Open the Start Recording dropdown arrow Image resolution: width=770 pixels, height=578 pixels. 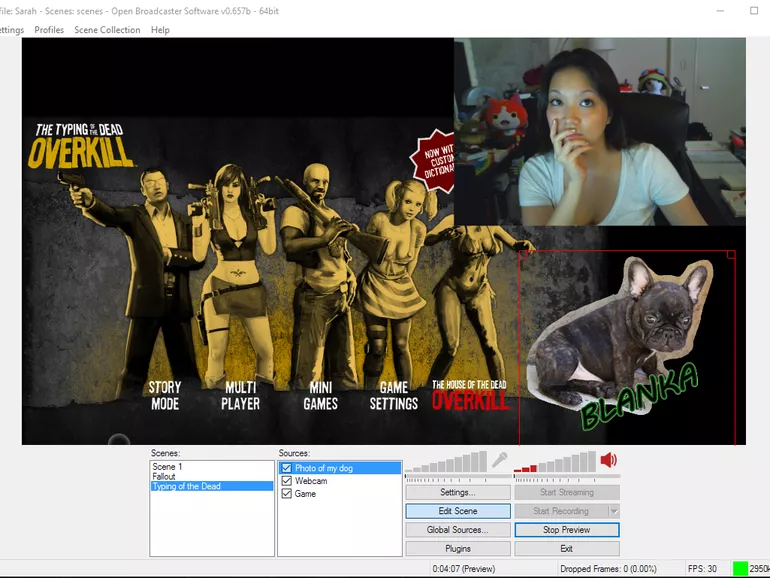pyautogui.click(x=614, y=511)
